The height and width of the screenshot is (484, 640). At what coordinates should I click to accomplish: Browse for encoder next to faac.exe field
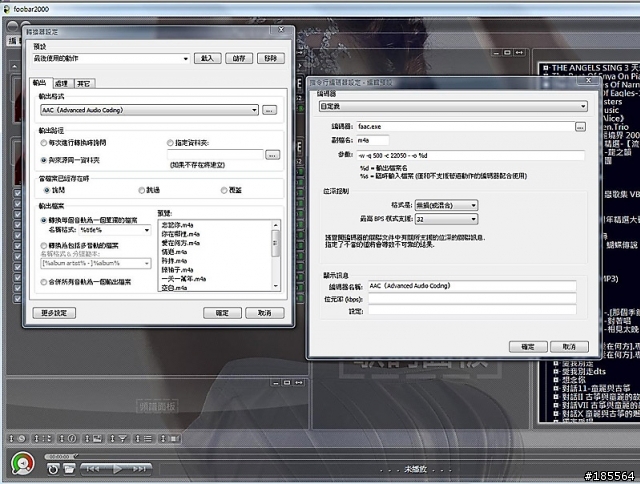[x=580, y=127]
